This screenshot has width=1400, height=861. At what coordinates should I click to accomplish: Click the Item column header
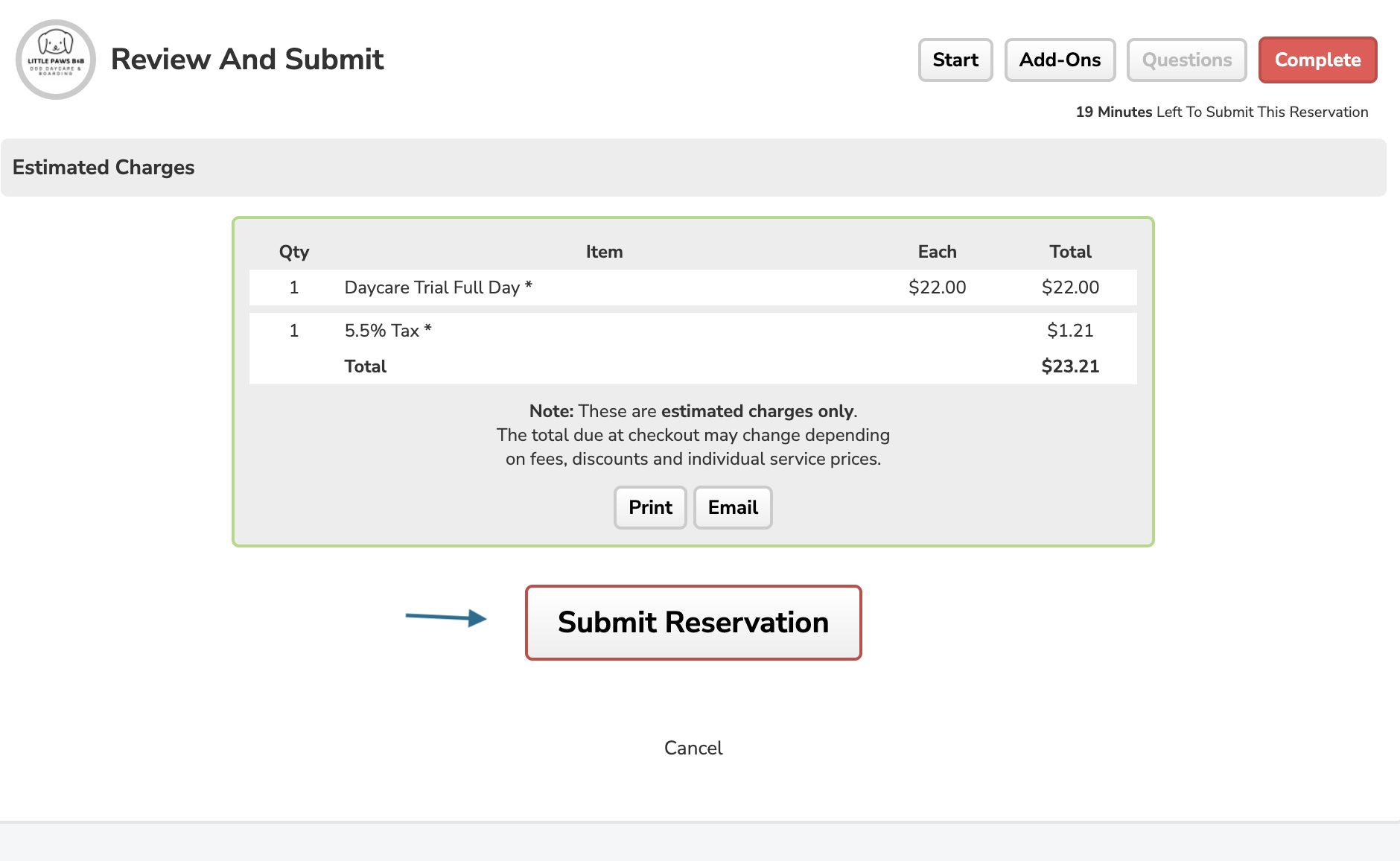pos(604,252)
